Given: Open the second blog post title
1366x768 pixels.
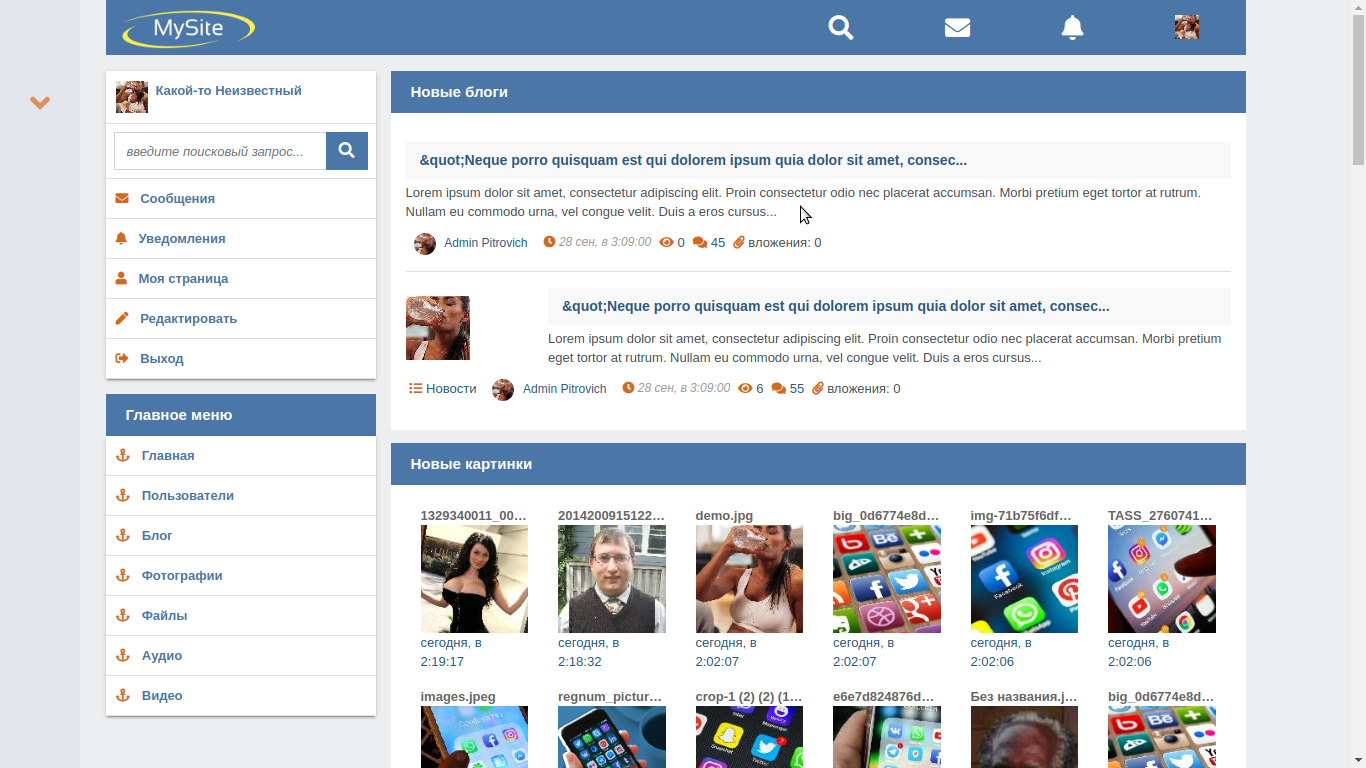Looking at the screenshot, I should (836, 306).
